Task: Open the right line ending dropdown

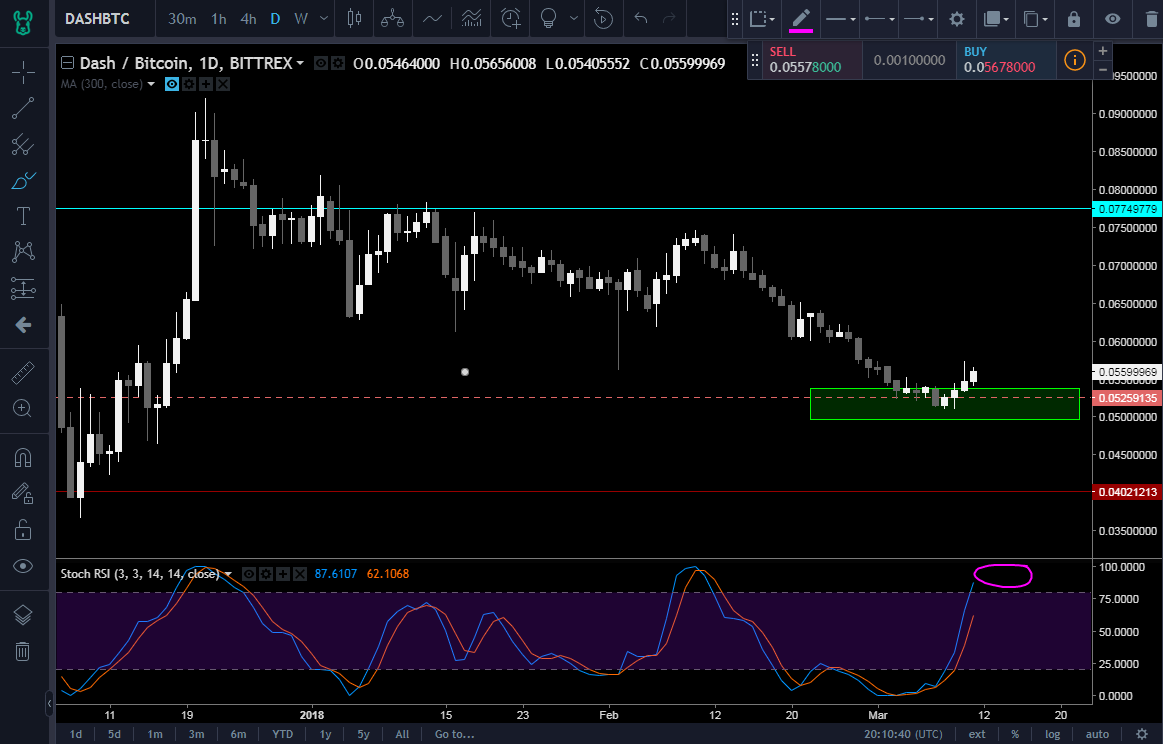Action: [x=918, y=19]
